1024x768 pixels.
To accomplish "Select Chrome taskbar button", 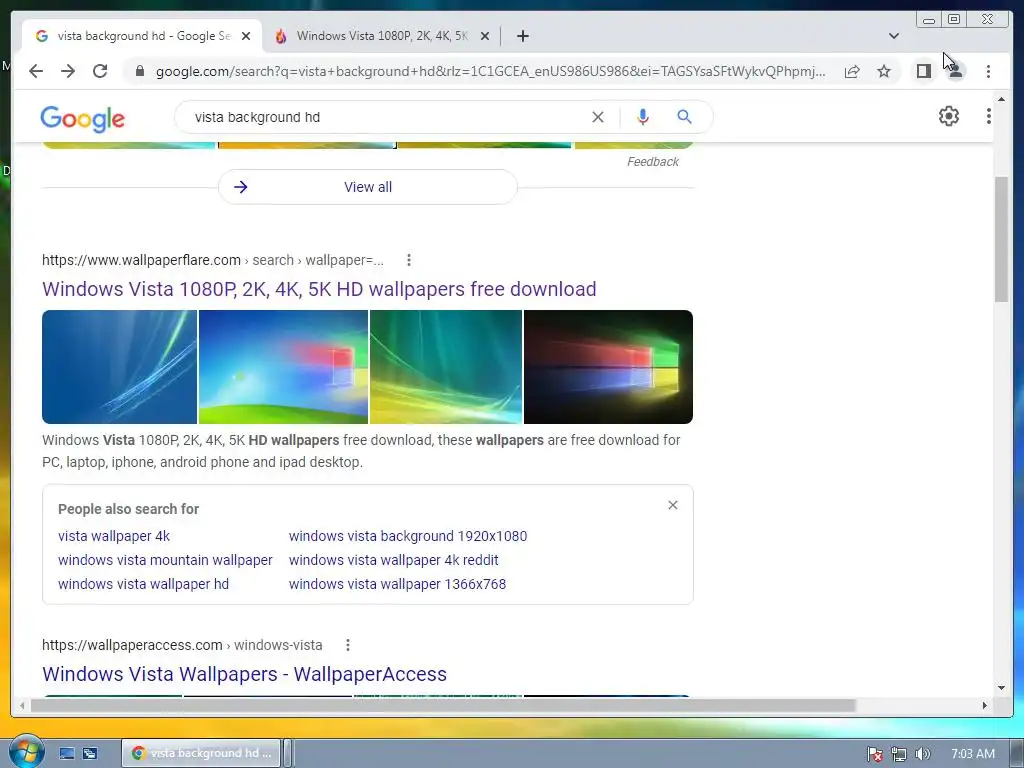I will pos(201,753).
